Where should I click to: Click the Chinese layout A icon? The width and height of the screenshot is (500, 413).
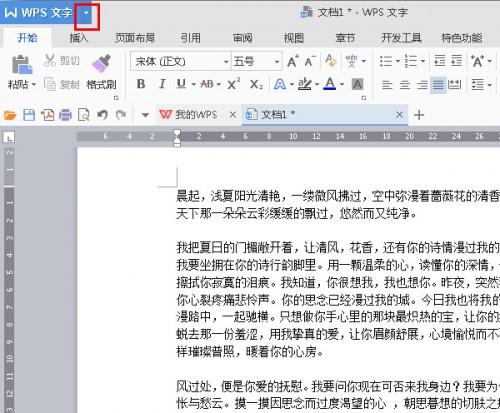(478, 61)
